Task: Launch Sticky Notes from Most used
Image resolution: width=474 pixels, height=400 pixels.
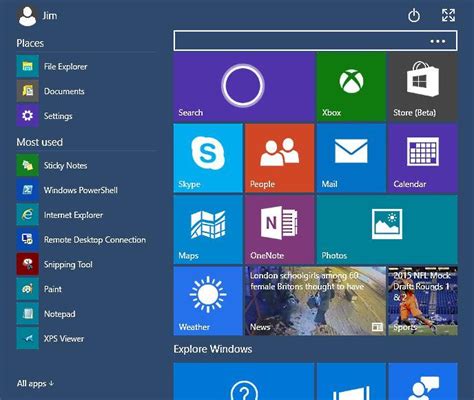Action: click(x=28, y=165)
